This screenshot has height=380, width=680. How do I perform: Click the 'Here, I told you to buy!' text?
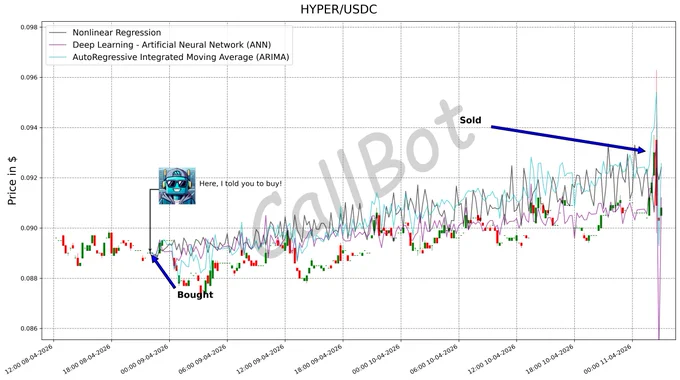pyautogui.click(x=240, y=183)
